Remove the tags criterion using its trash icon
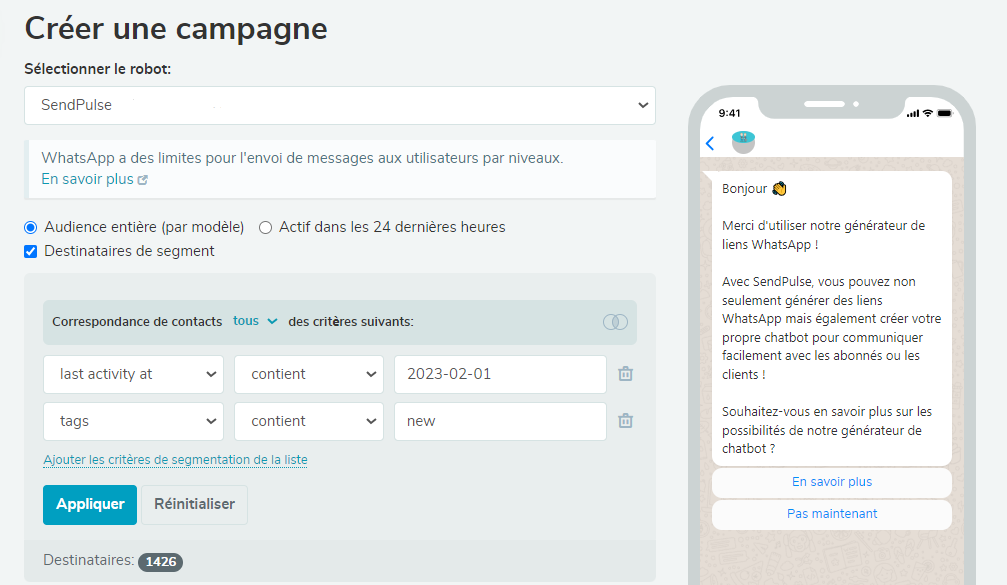 tap(625, 420)
